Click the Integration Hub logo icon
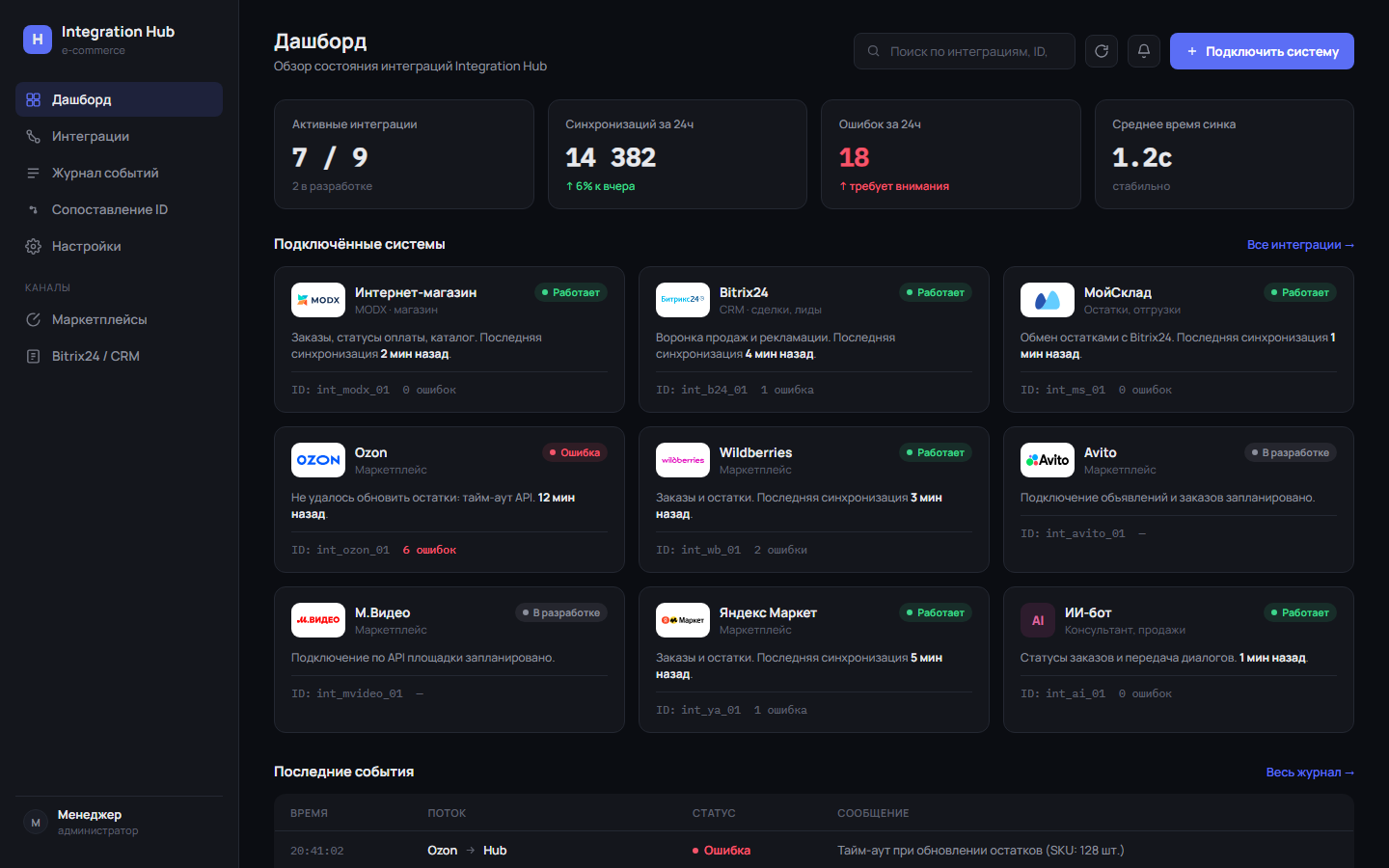The width and height of the screenshot is (1389, 868). [38, 40]
